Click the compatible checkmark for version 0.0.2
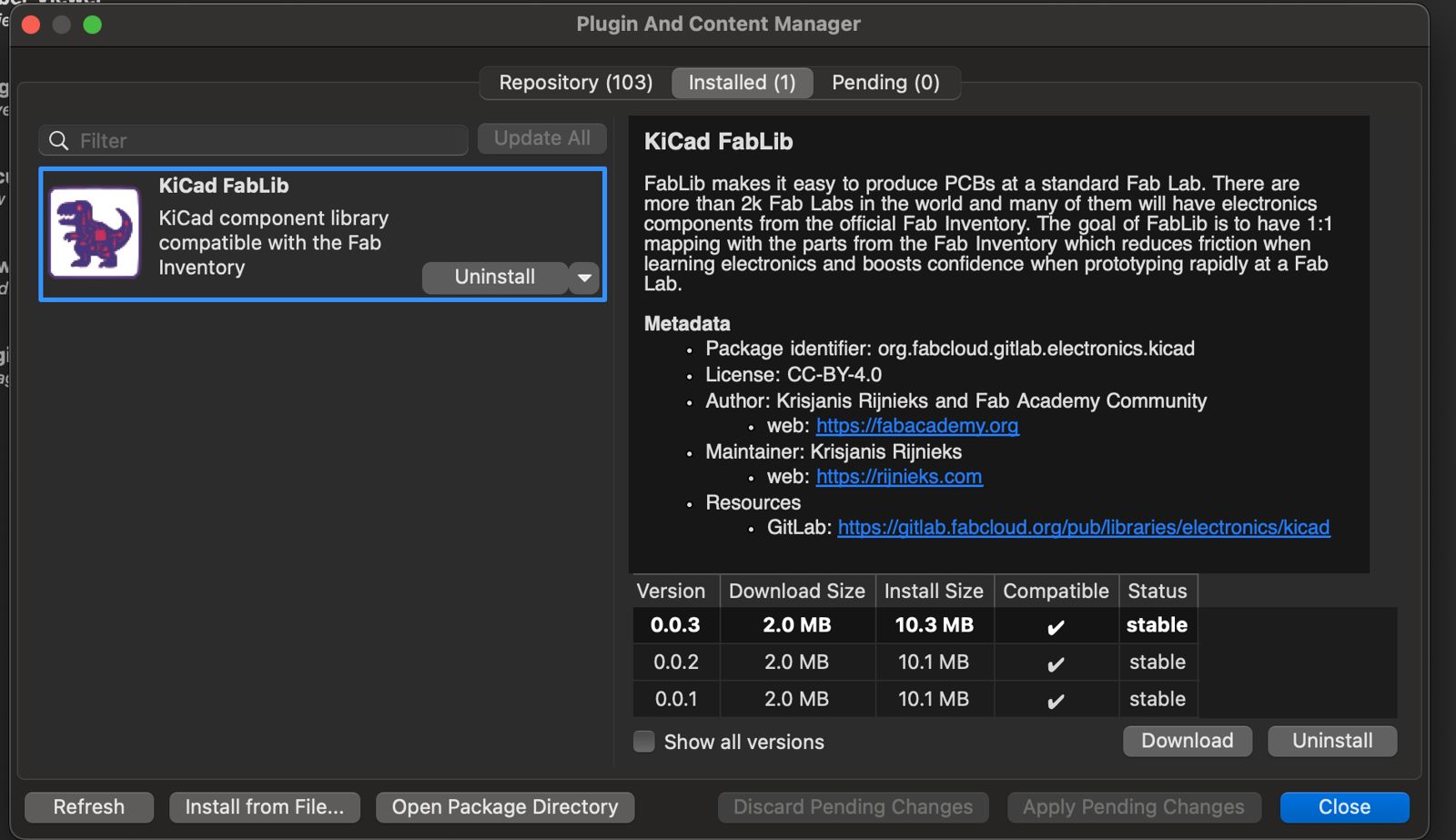Screen dimensions: 1456x840 pyautogui.click(x=1056, y=664)
